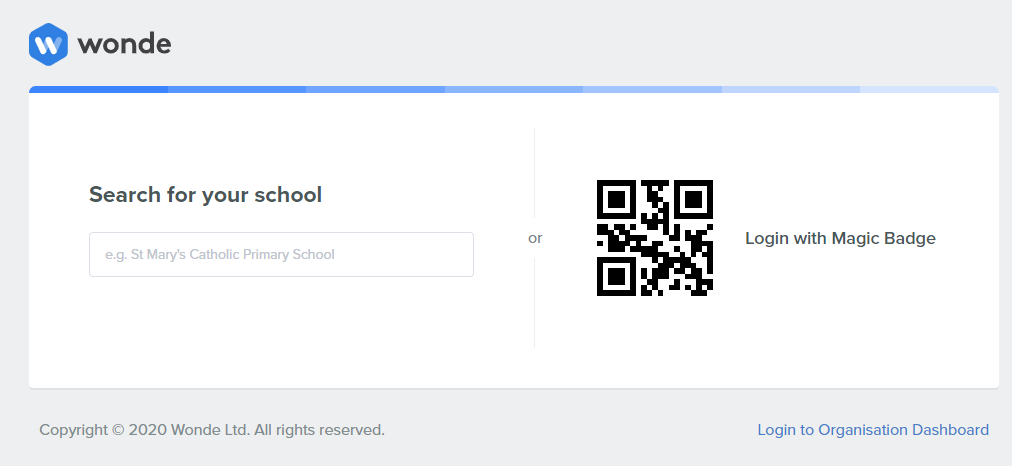The width and height of the screenshot is (1012, 466).
Task: Click the darkest blue segment of top bar
Action: point(98,89)
